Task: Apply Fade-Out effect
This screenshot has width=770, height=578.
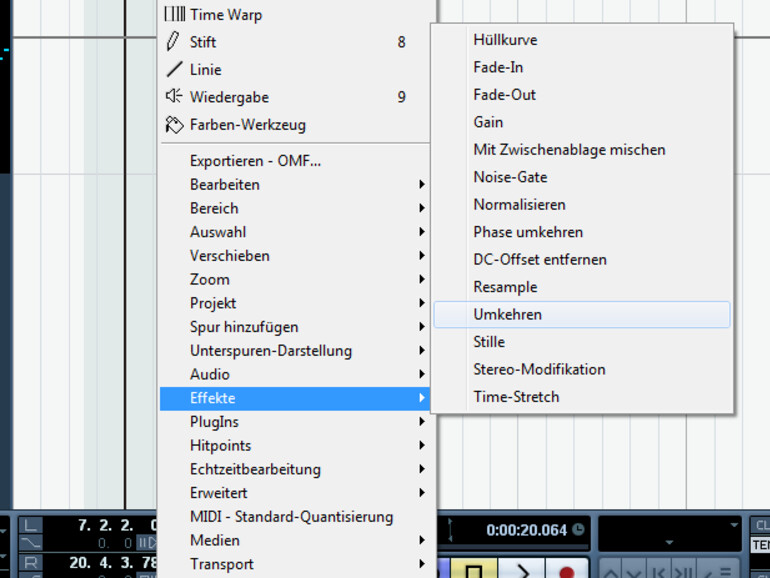Action: 582,95
